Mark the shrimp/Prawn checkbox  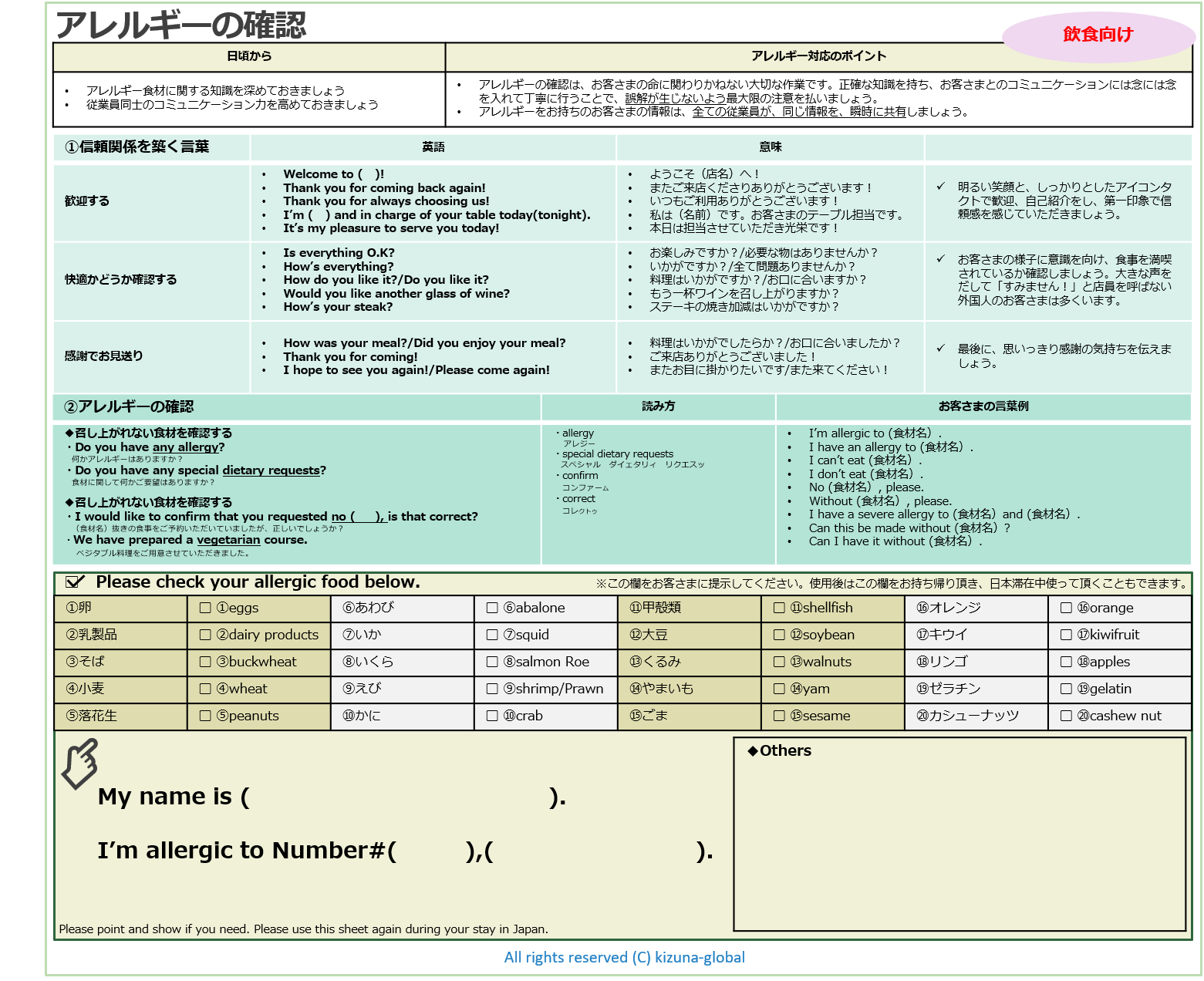point(492,689)
